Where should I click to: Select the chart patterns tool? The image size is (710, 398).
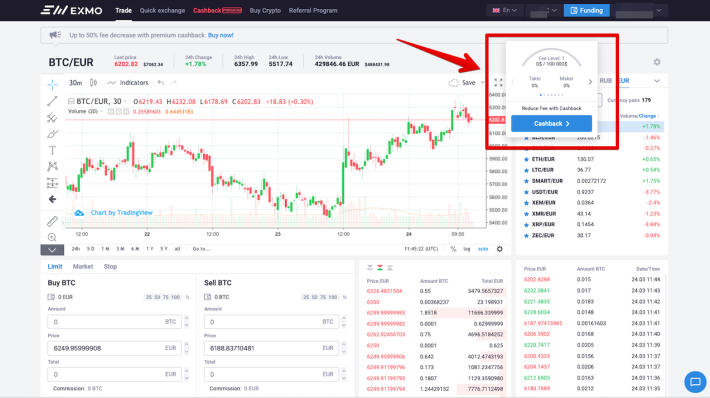click(53, 166)
